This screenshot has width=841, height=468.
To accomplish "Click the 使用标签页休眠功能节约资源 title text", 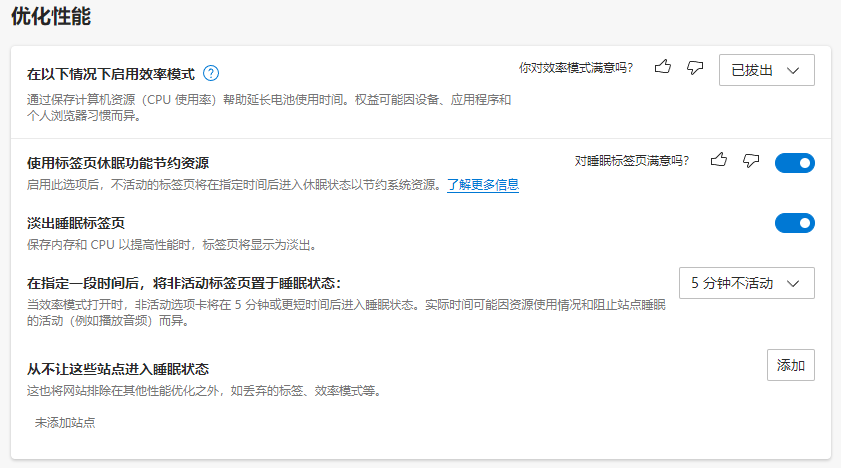I will point(117,163).
